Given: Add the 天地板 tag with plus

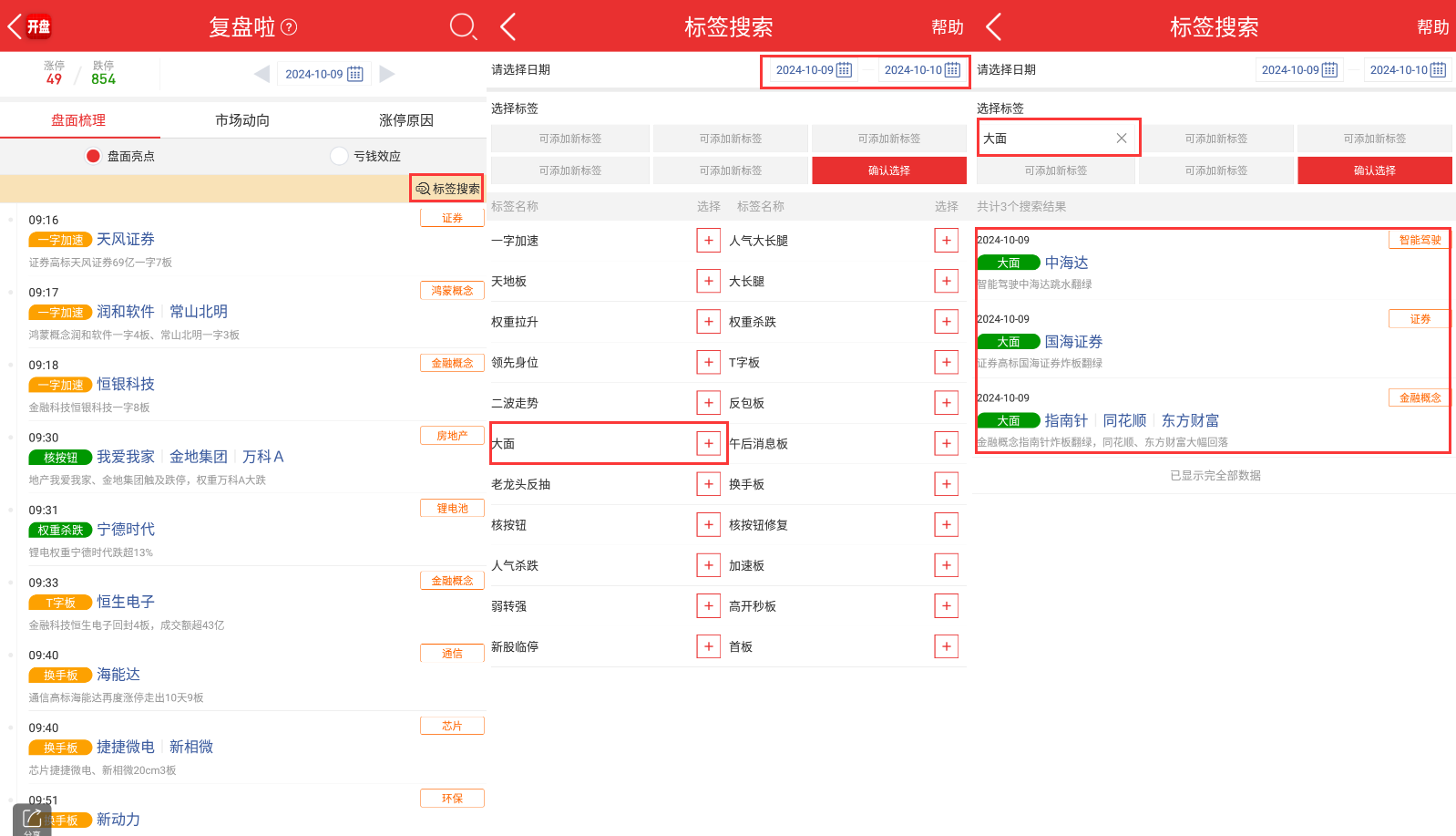Looking at the screenshot, I should 709,281.
